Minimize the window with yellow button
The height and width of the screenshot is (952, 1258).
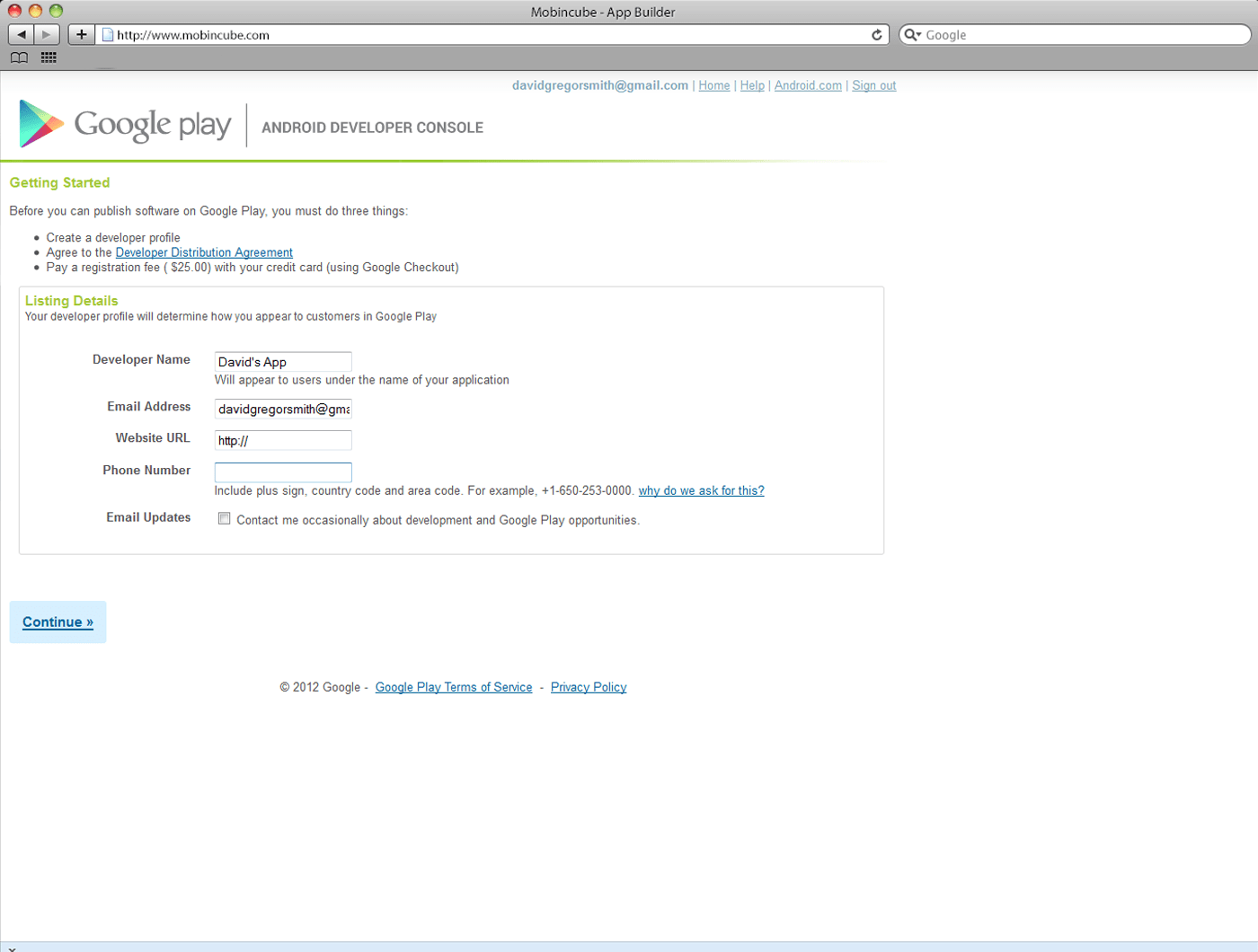(35, 11)
